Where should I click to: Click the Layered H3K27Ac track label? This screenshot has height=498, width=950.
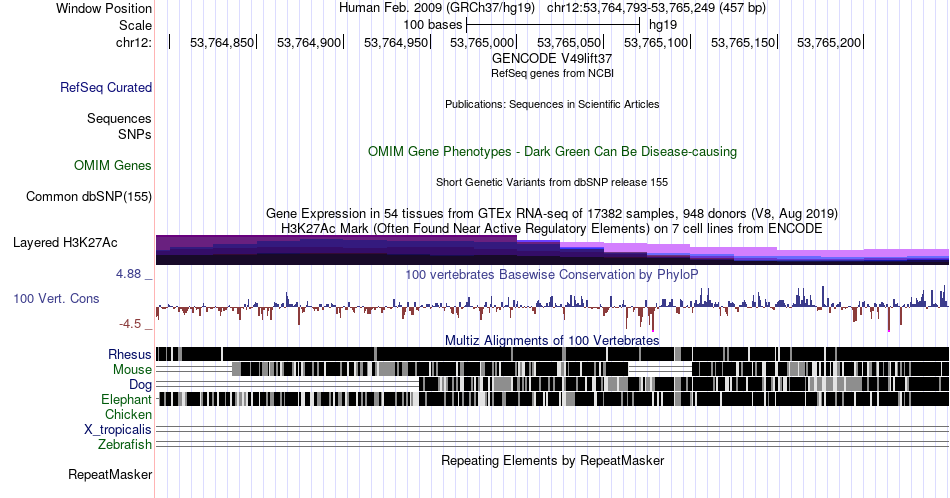[65, 242]
